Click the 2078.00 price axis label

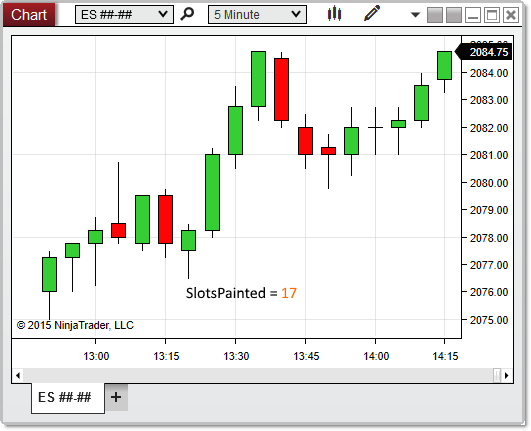(489, 238)
